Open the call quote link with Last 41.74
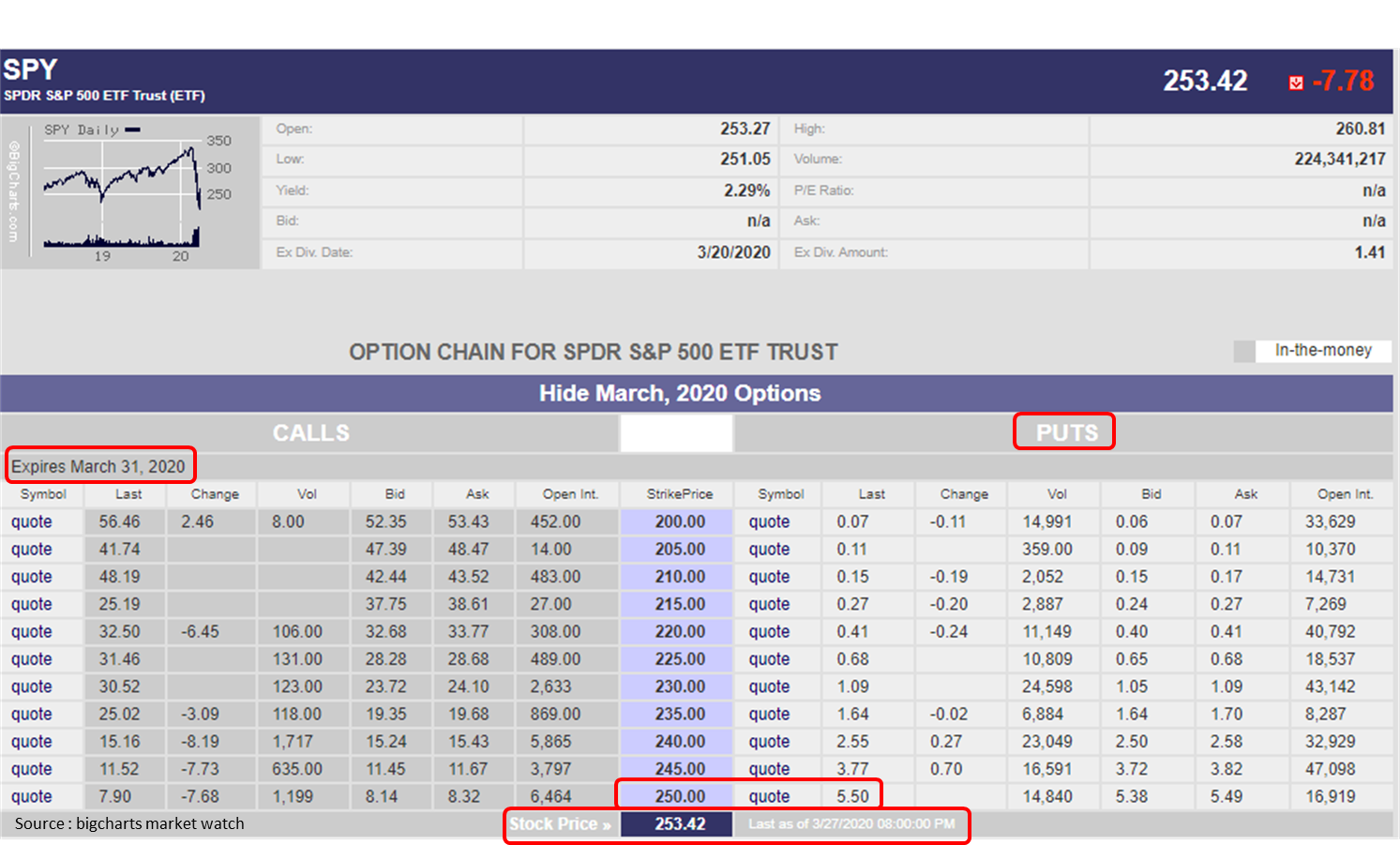 [x=32, y=549]
